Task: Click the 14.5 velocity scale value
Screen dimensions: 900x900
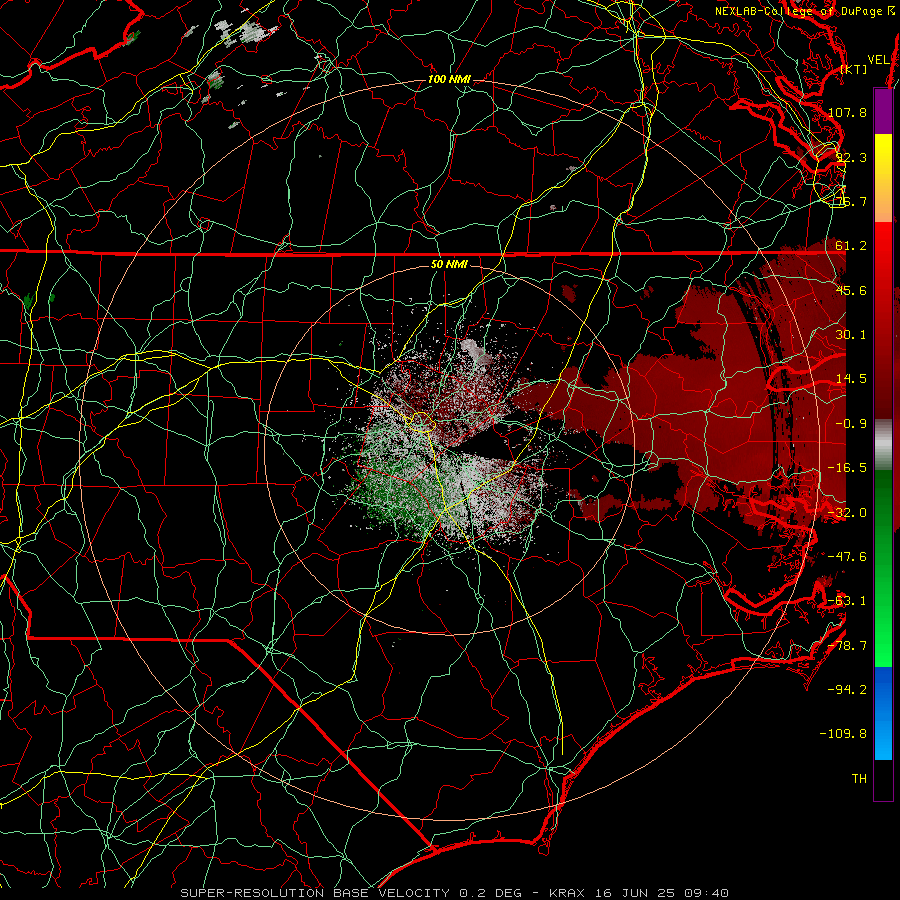Action: point(851,379)
